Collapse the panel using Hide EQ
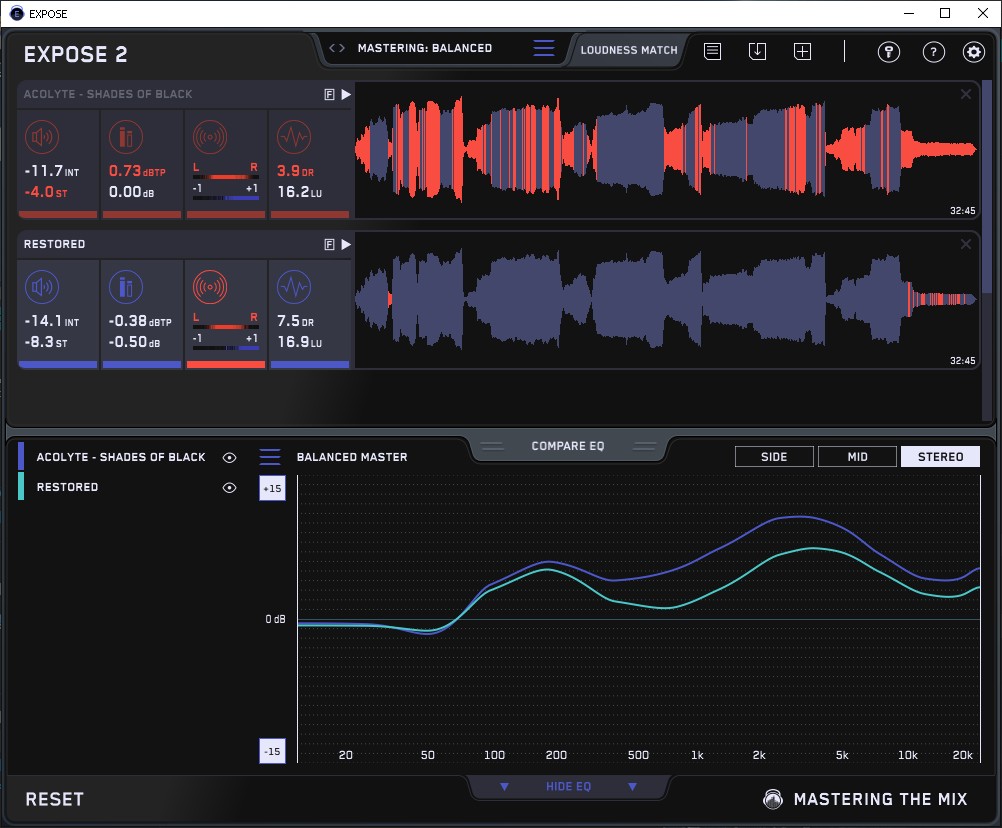The height and width of the screenshot is (828, 1002). 568,787
